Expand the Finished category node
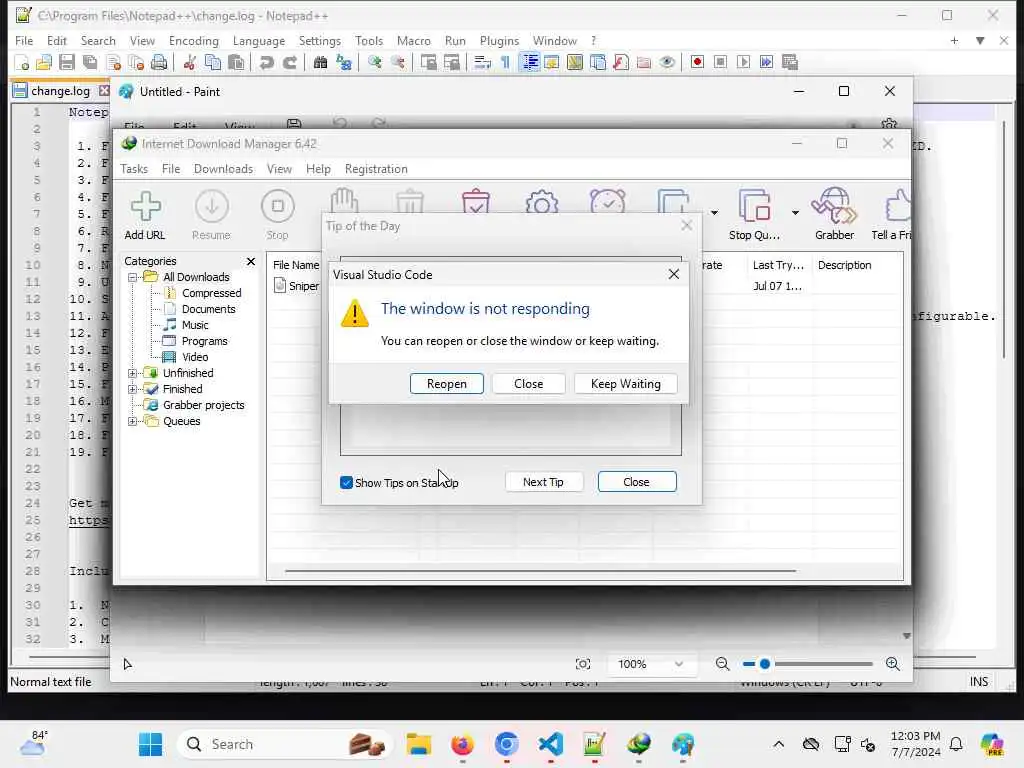This screenshot has height=768, width=1024. [x=133, y=389]
